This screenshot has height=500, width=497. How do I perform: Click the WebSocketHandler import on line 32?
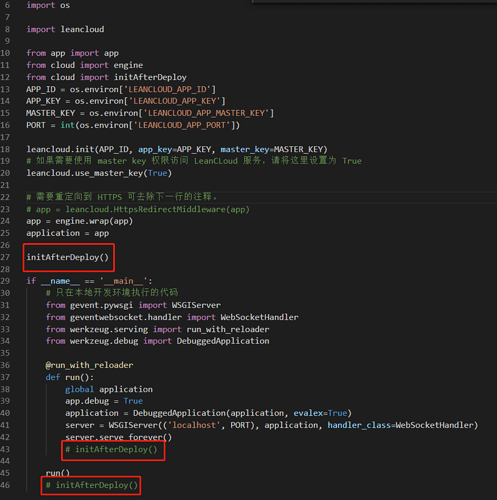pos(259,317)
